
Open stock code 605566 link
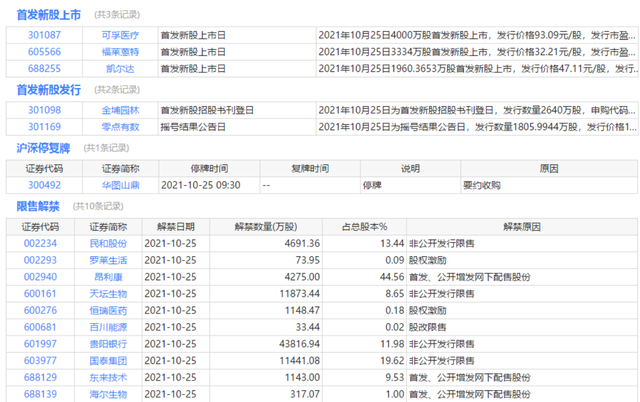[x=44, y=52]
